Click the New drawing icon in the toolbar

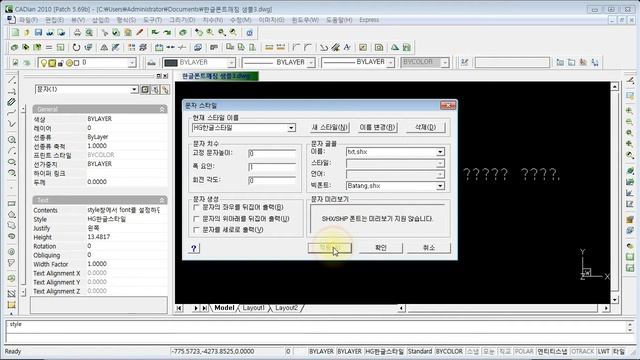pyautogui.click(x=15, y=32)
